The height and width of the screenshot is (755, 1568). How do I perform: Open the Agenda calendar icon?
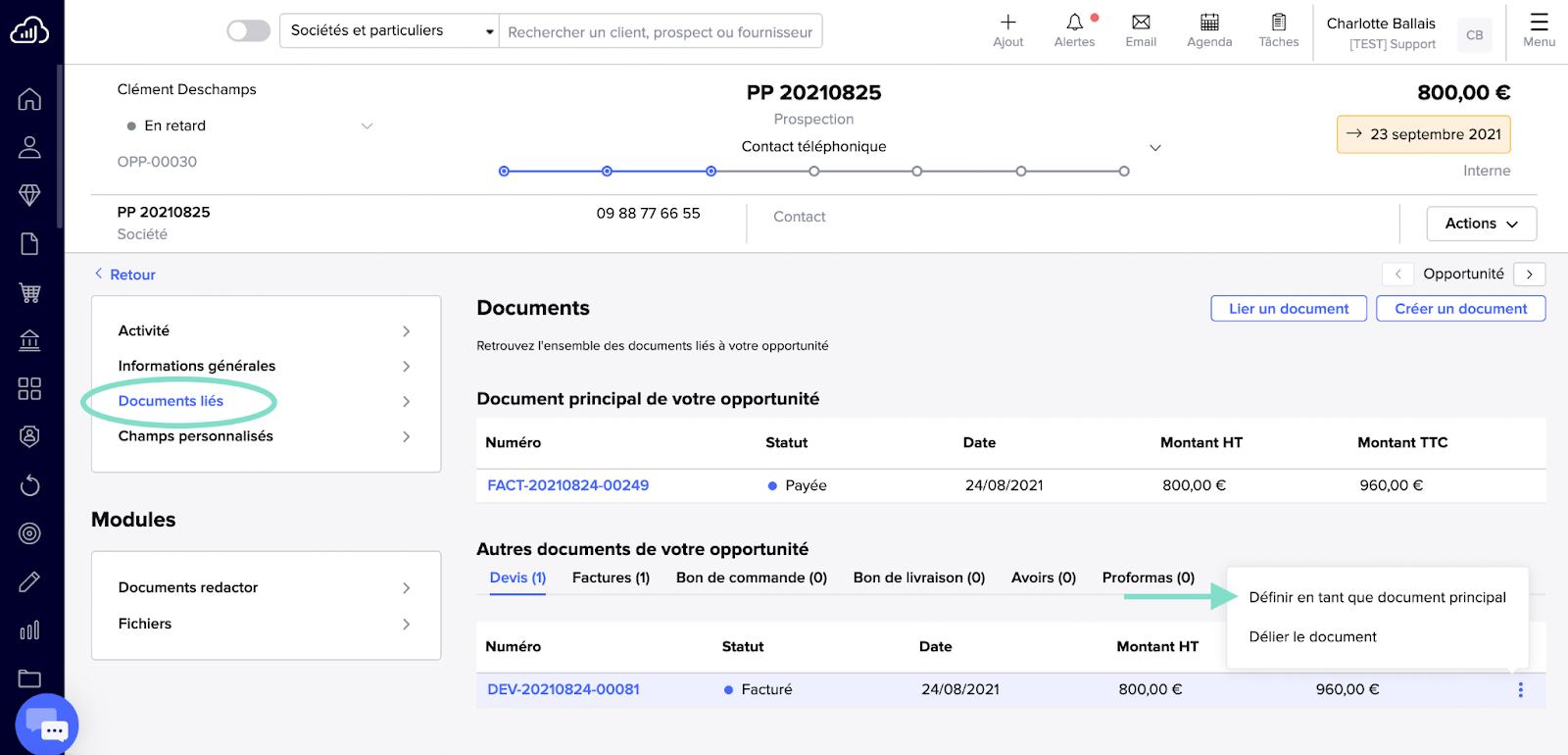click(x=1209, y=24)
